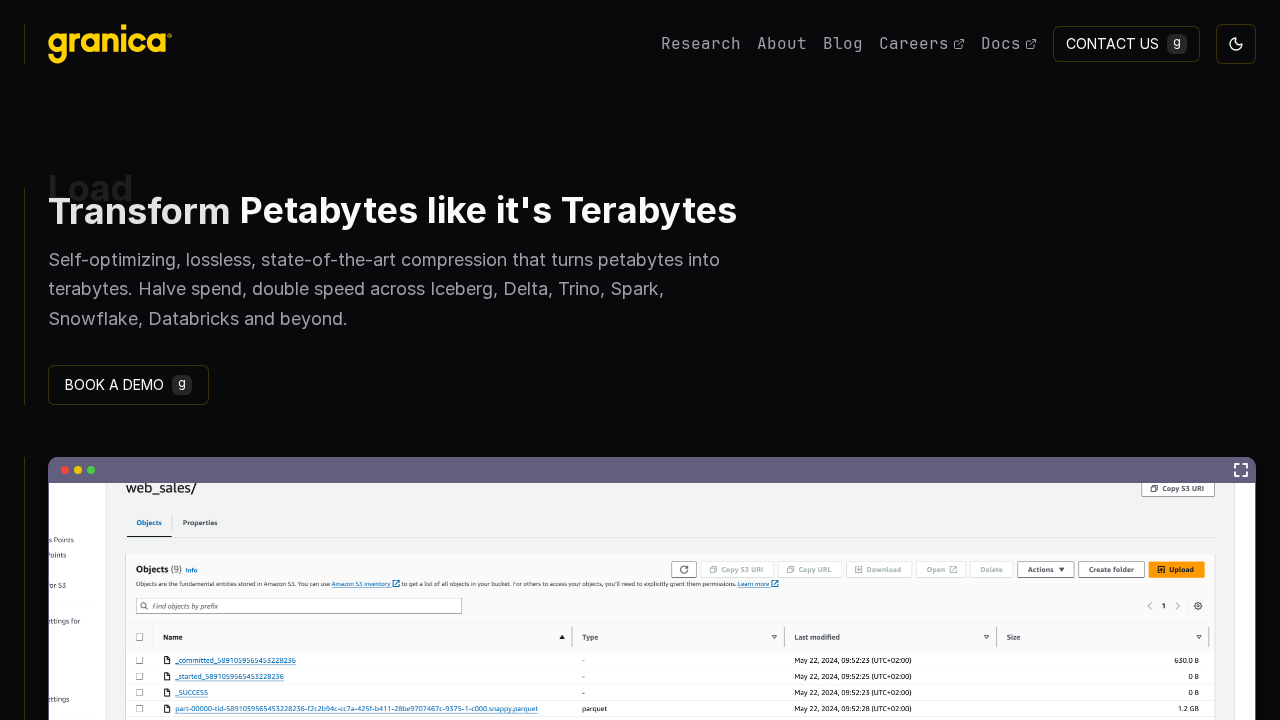The image size is (1280, 720).
Task: Open the Careers external link
Action: [921, 44]
